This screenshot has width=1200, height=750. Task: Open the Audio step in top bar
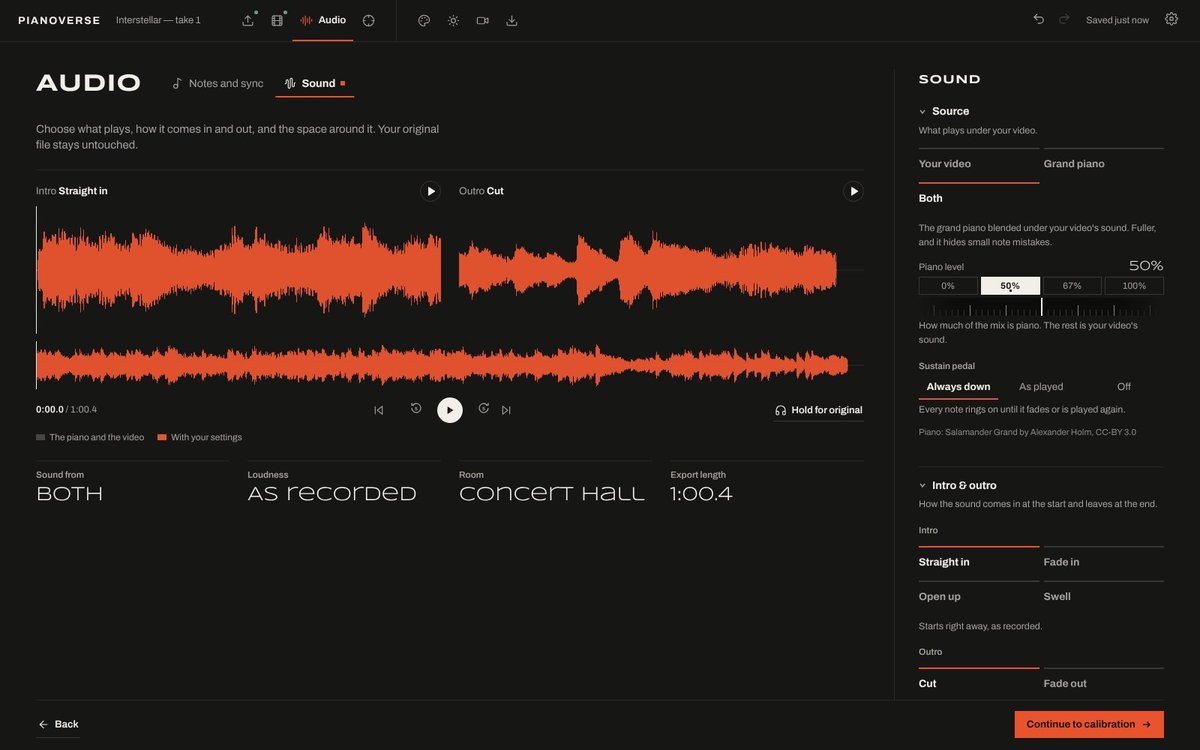point(323,20)
